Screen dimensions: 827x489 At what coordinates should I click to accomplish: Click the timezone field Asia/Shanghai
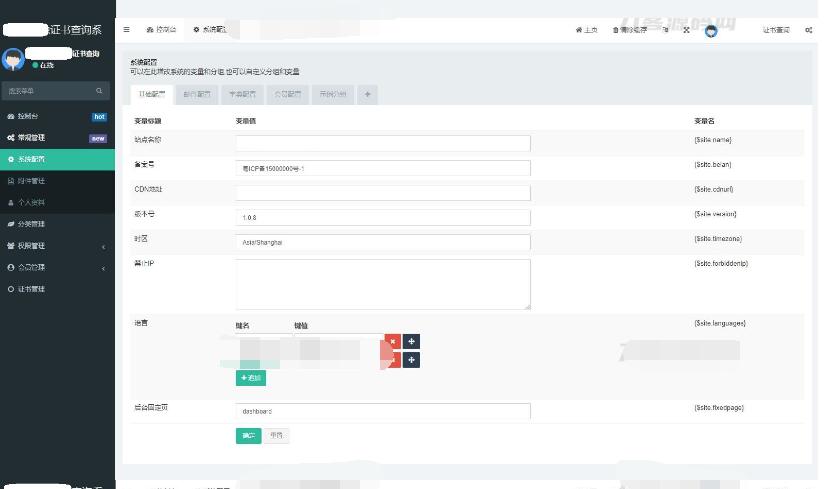tap(383, 242)
